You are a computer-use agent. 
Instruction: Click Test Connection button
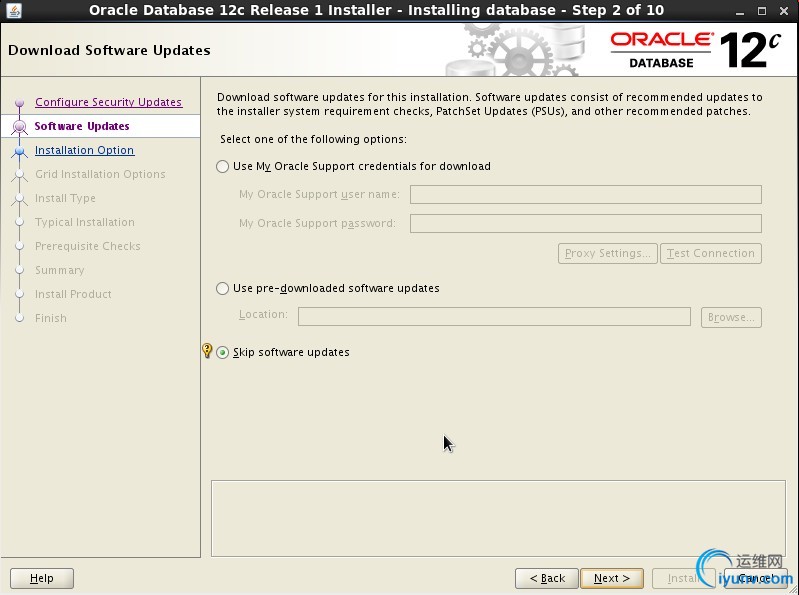(711, 254)
